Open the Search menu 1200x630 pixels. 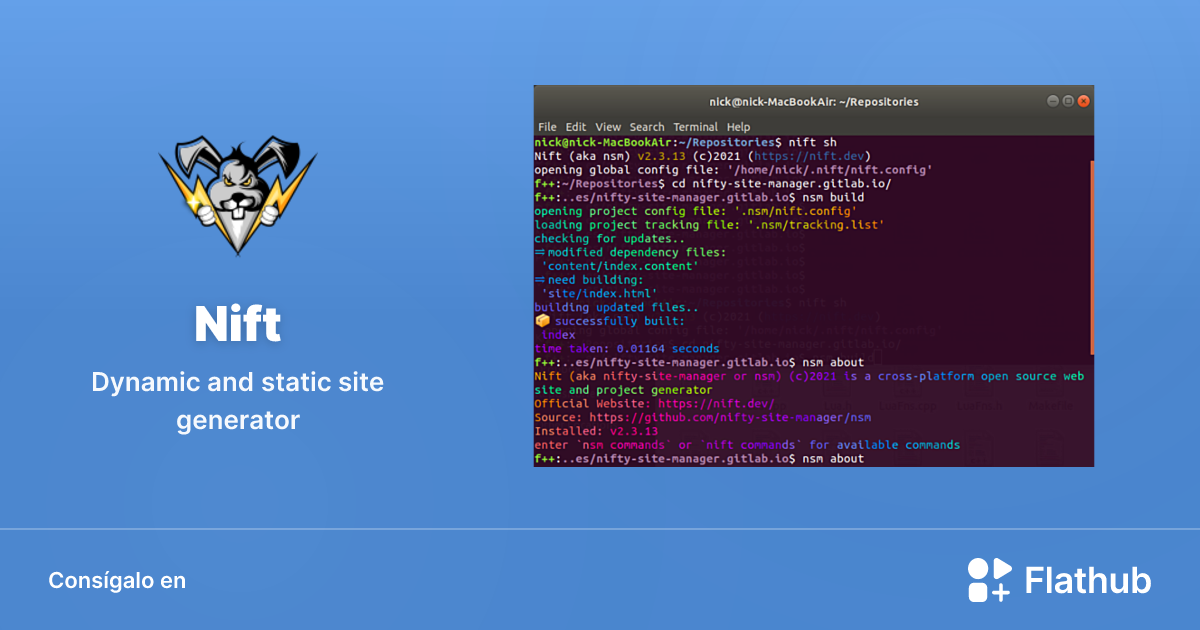[x=647, y=127]
